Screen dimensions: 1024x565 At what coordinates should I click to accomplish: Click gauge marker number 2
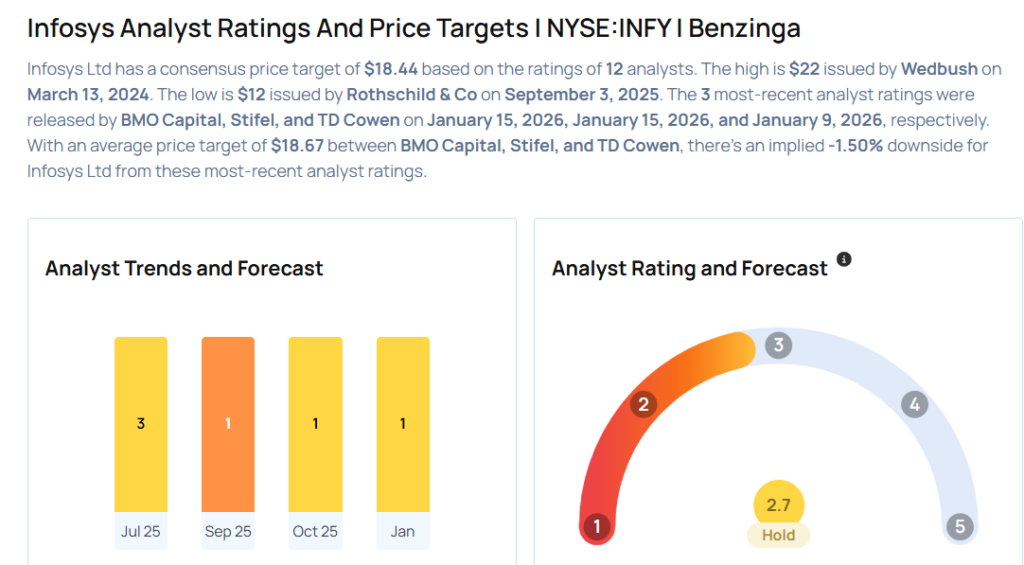(x=644, y=404)
